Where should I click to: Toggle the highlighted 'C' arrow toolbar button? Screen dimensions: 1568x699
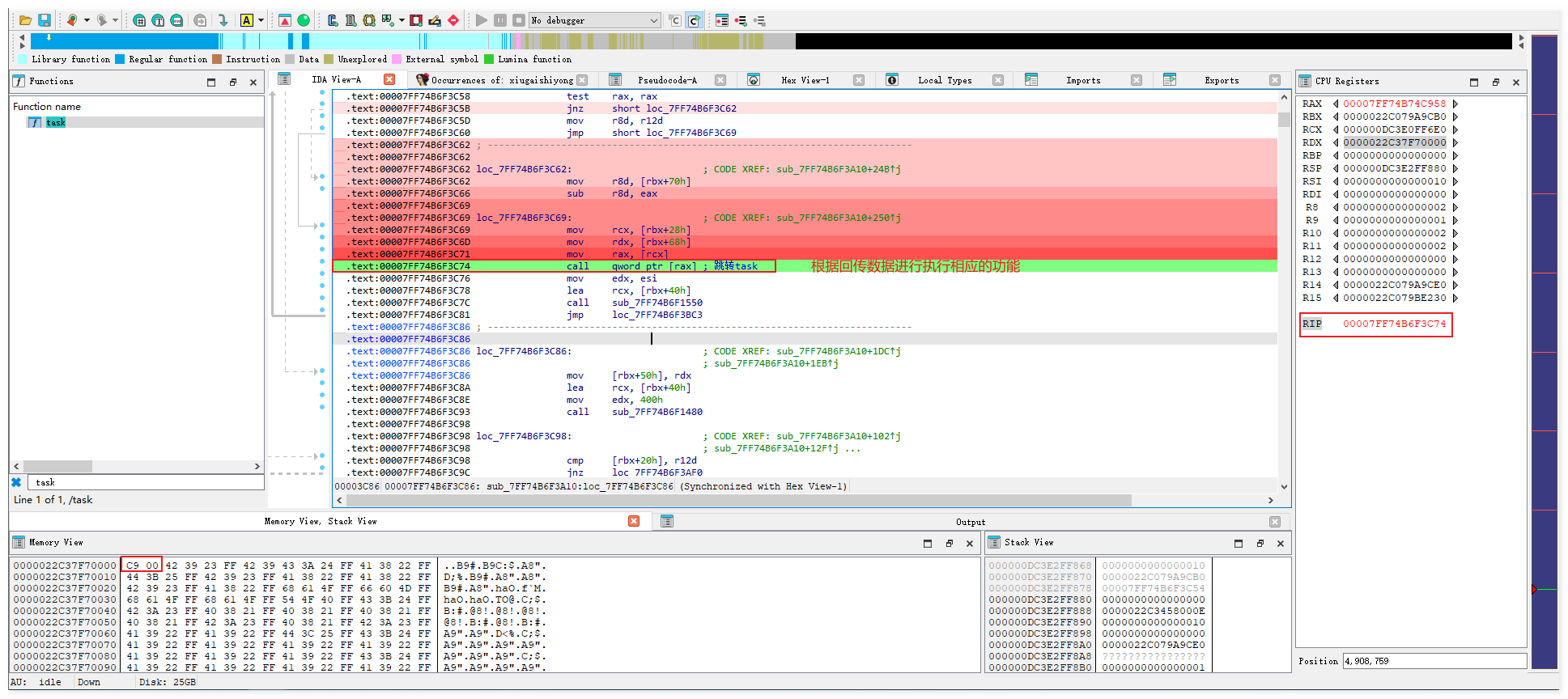point(694,20)
